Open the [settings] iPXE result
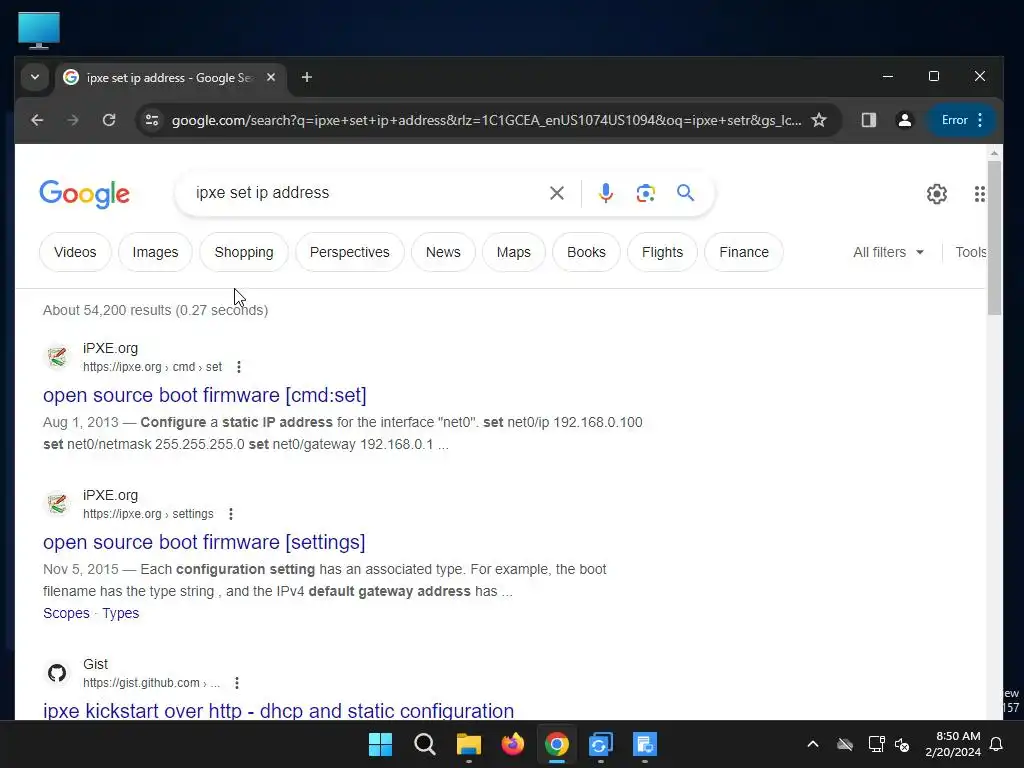The image size is (1024, 768). 204,542
